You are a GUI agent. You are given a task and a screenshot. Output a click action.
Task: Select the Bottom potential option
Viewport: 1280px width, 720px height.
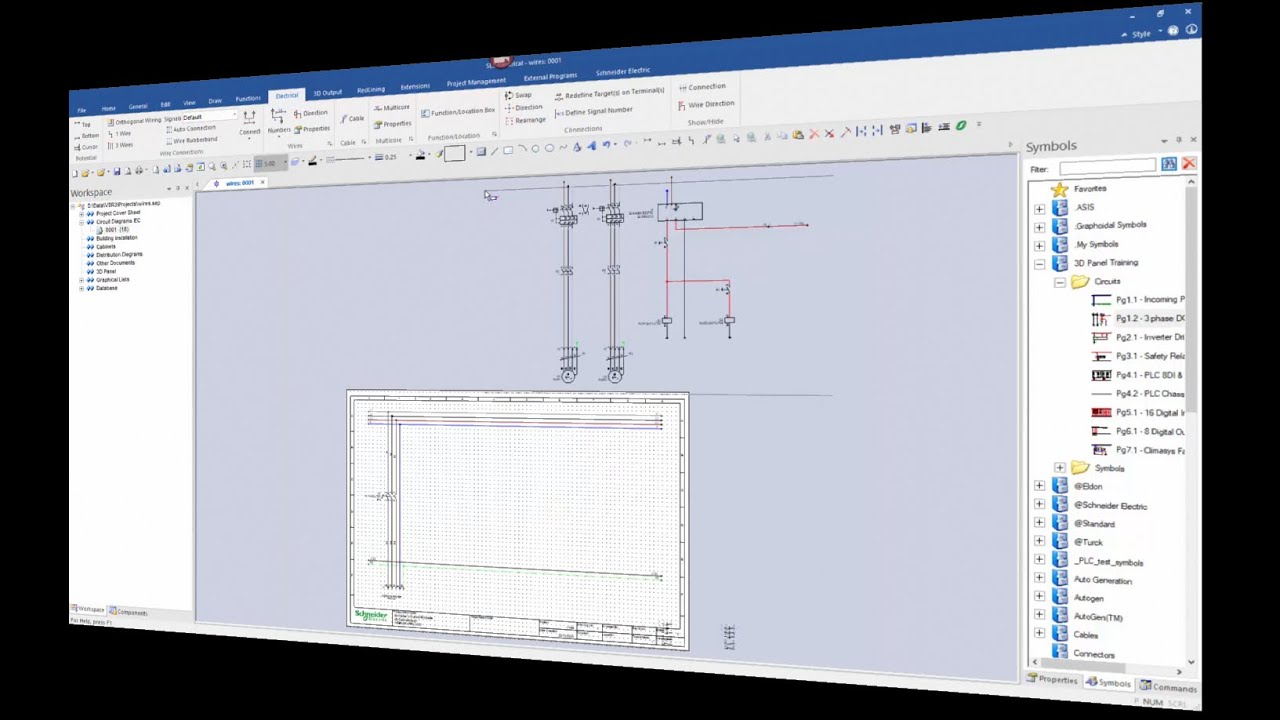coord(87,136)
